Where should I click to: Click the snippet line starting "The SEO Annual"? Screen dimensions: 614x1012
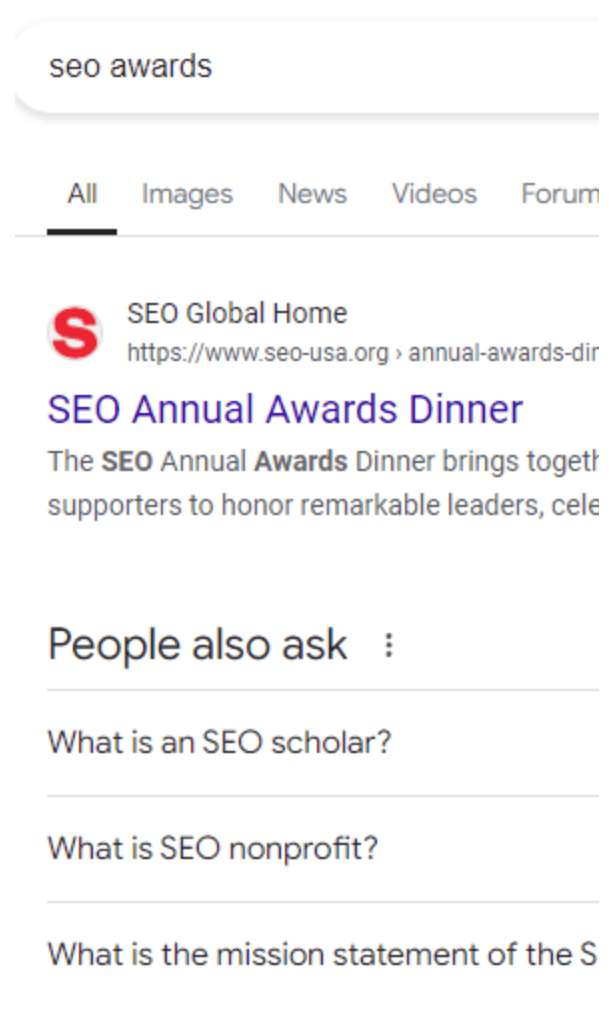click(x=322, y=462)
